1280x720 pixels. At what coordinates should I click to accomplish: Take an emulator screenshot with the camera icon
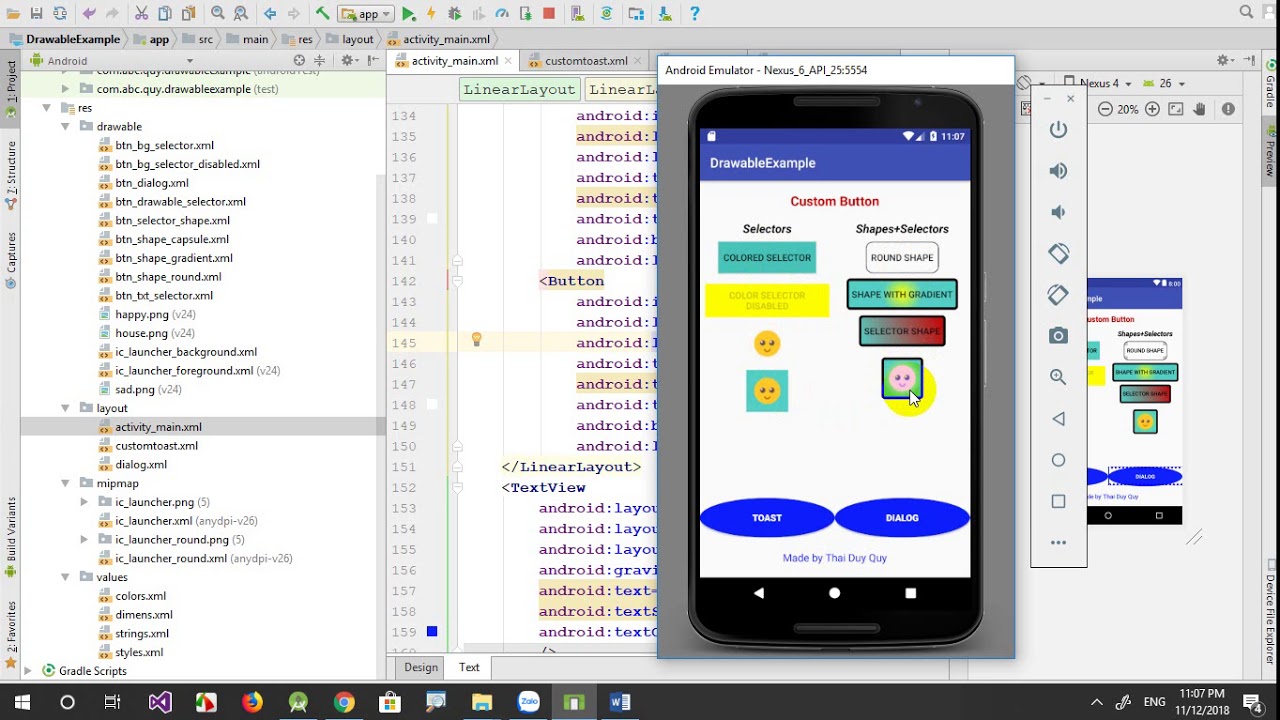pos(1058,336)
